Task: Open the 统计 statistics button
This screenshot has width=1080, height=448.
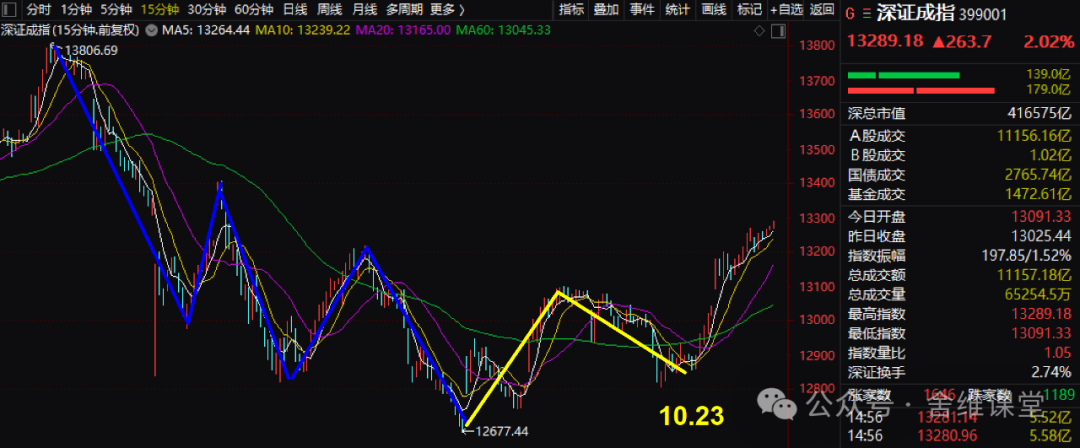Action: pyautogui.click(x=678, y=10)
